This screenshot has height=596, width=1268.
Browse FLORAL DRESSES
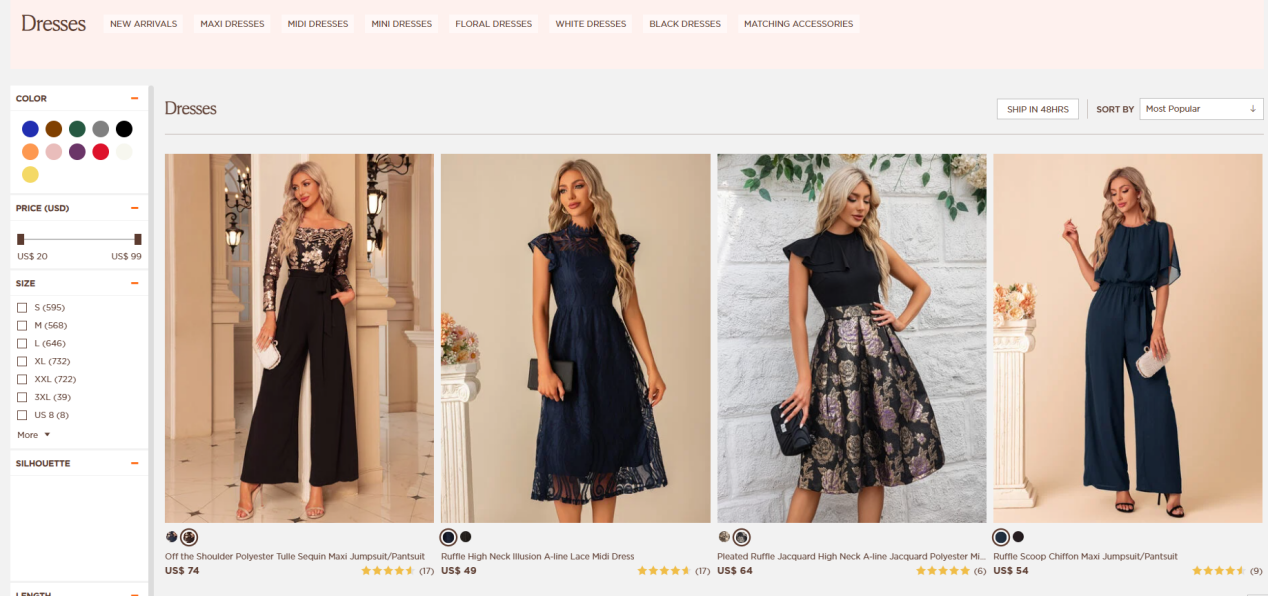(494, 24)
